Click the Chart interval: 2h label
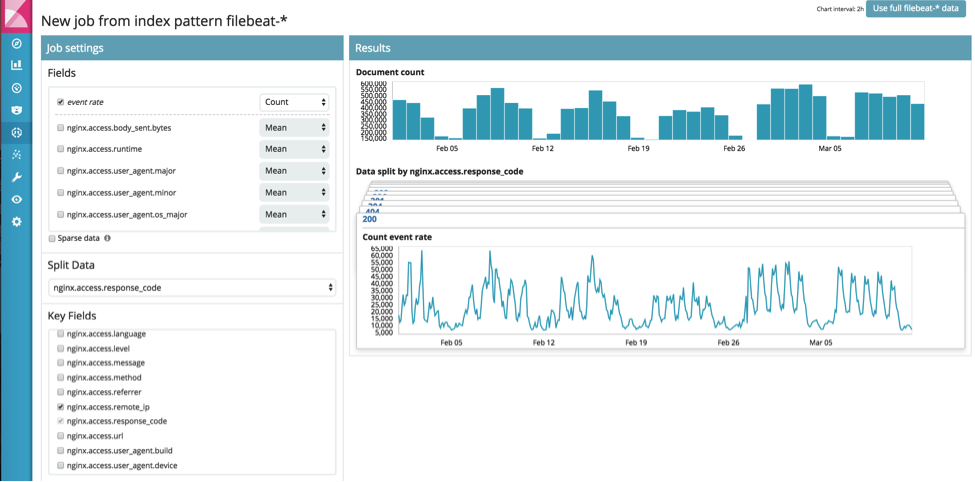975x482 pixels. (839, 9)
